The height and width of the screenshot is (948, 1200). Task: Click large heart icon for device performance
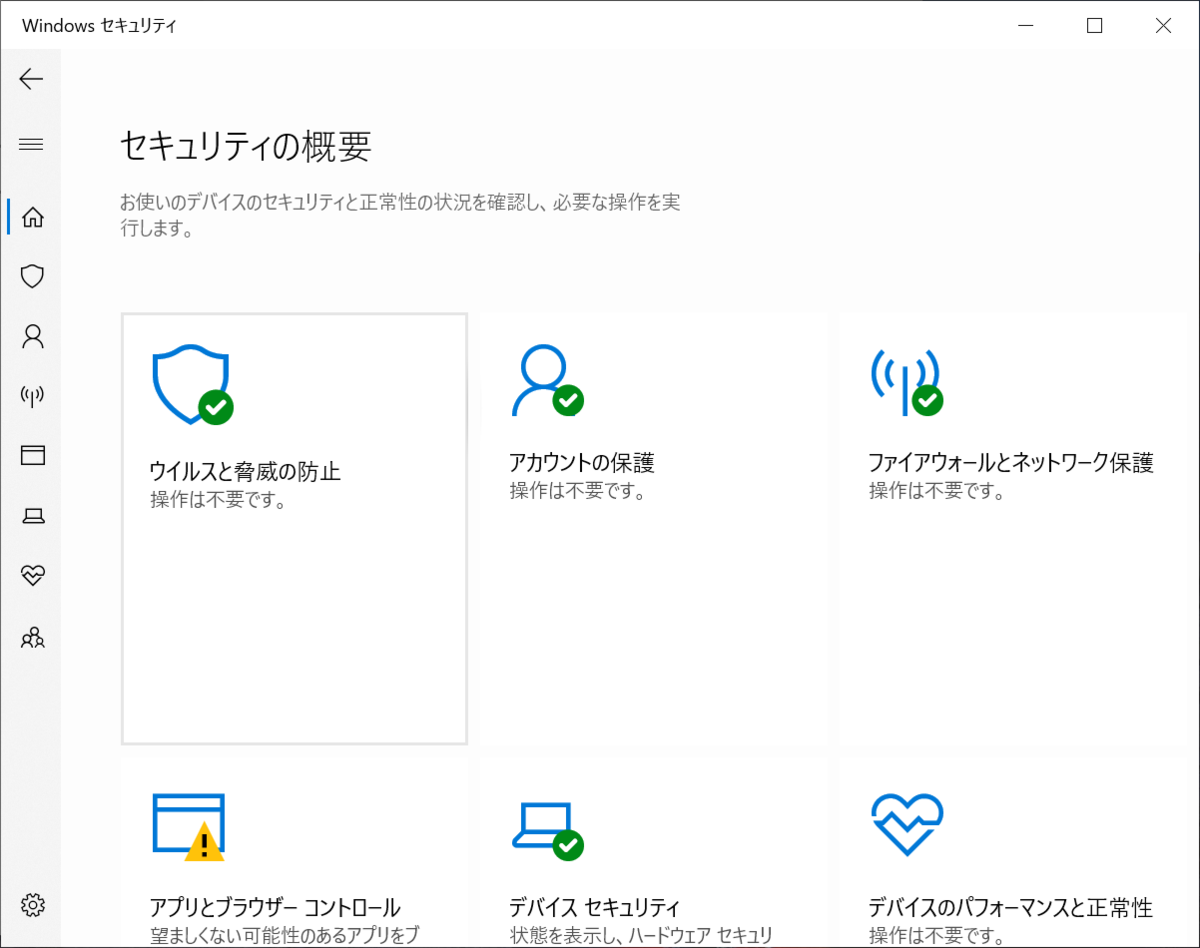pyautogui.click(x=906, y=825)
